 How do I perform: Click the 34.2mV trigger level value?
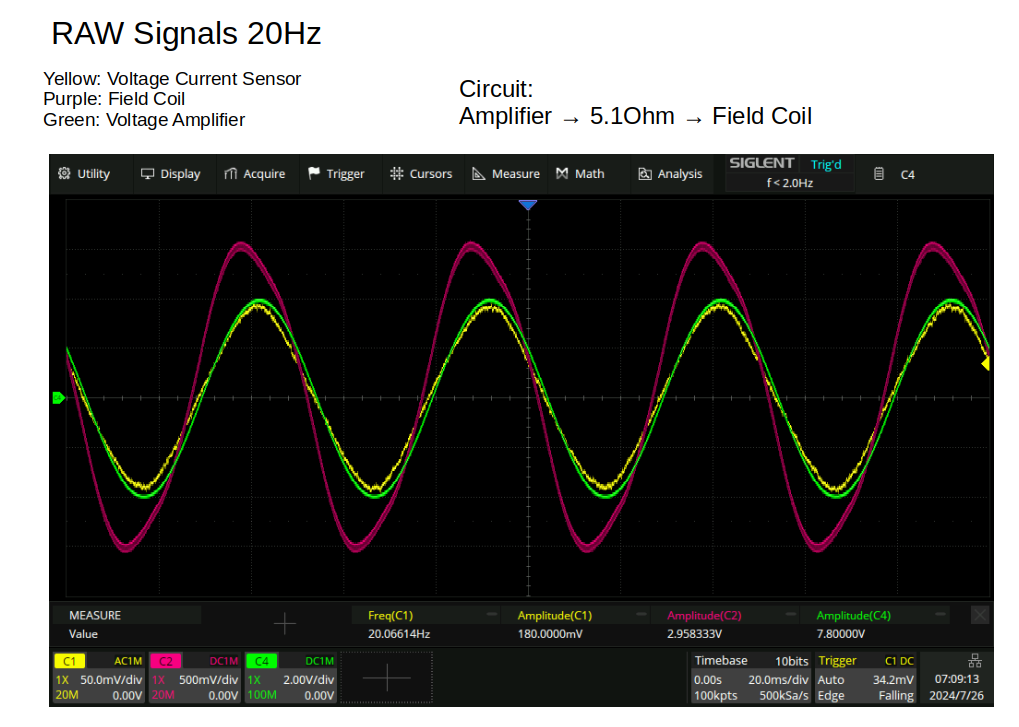pos(893,680)
